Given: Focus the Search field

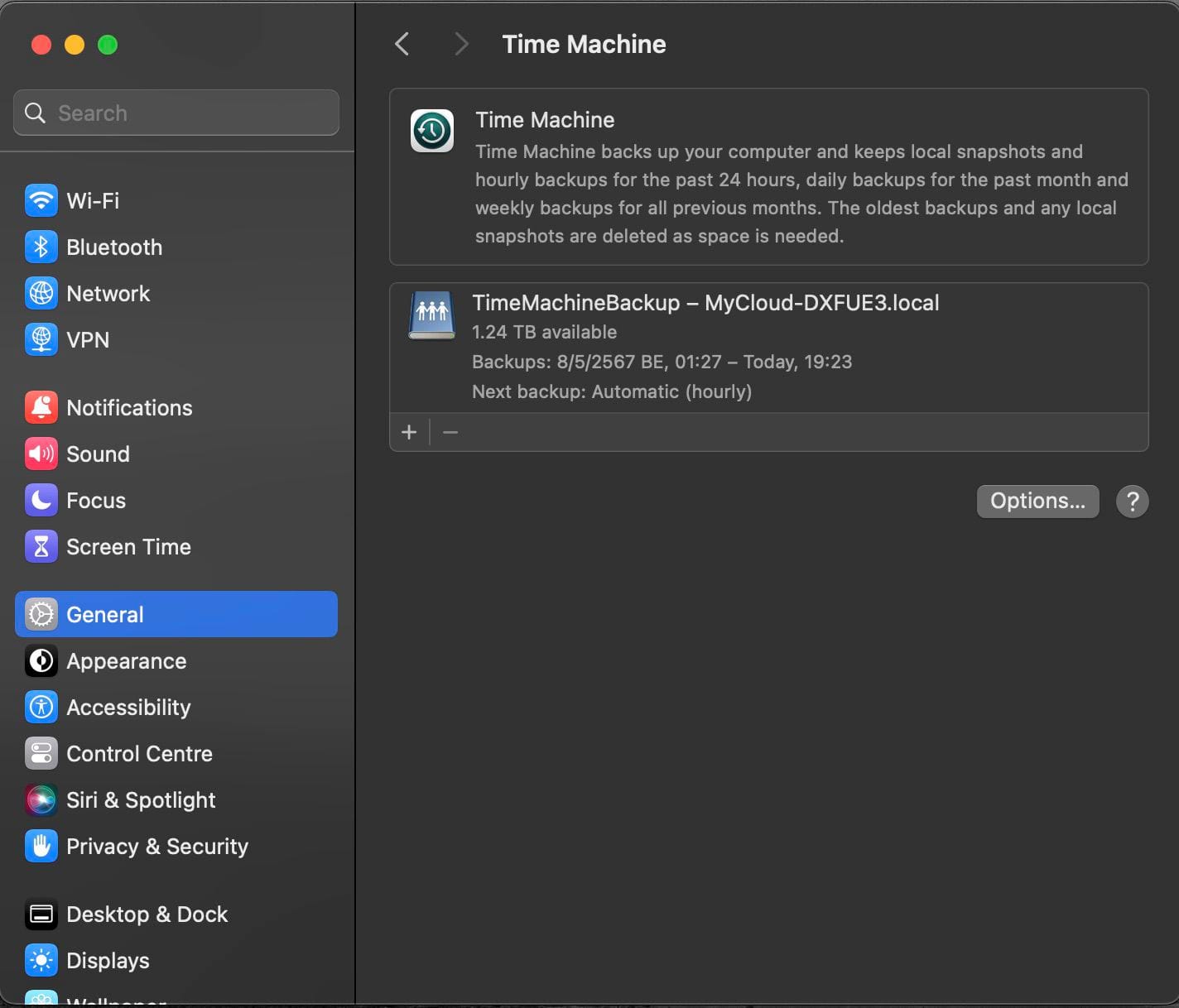Looking at the screenshot, I should pos(176,113).
